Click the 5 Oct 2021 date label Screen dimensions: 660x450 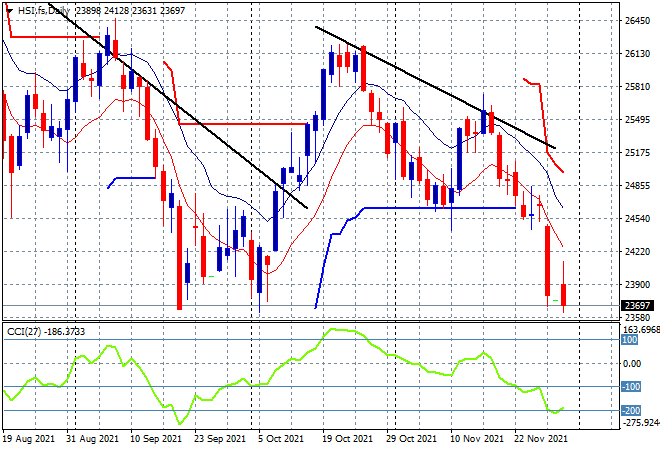click(x=280, y=439)
